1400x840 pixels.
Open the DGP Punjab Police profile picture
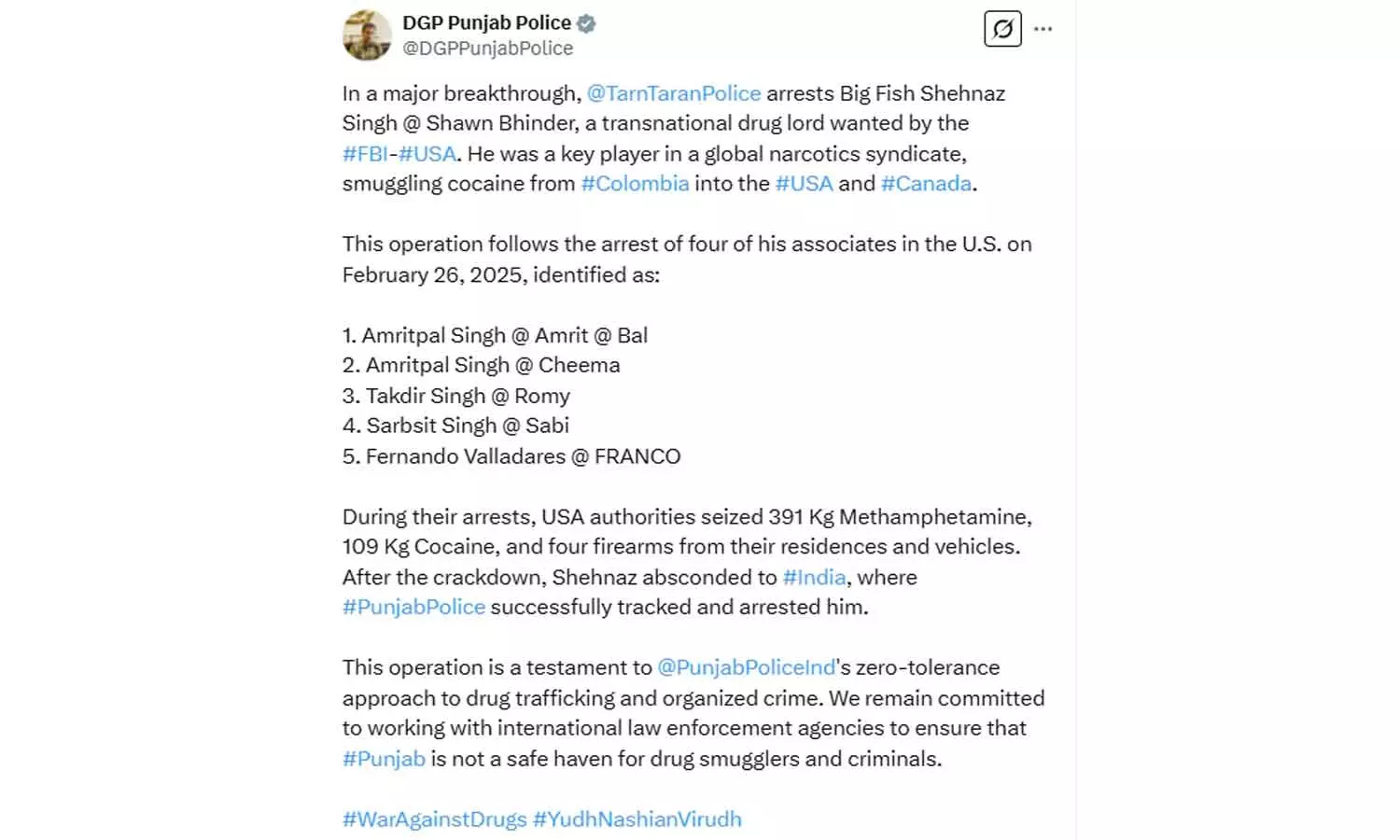pos(367,35)
